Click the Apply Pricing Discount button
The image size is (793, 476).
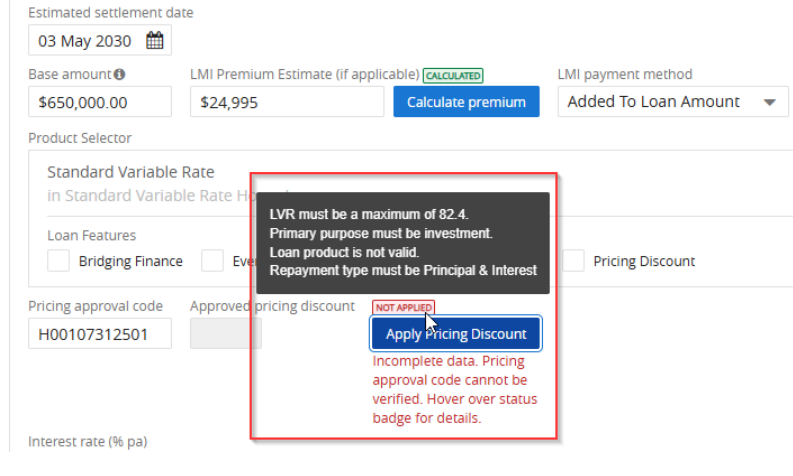point(456,333)
